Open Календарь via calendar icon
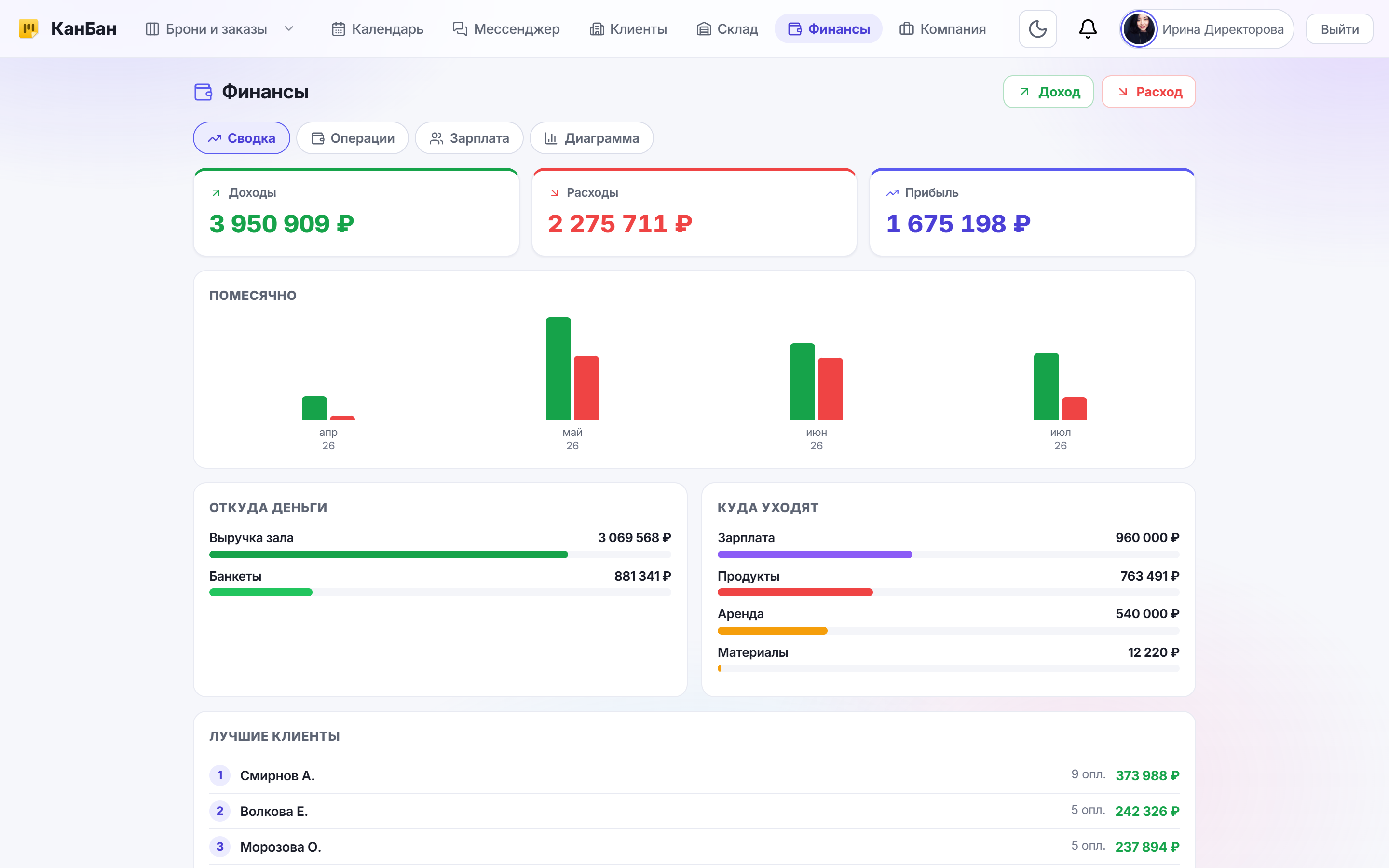This screenshot has width=1389, height=868. click(339, 29)
